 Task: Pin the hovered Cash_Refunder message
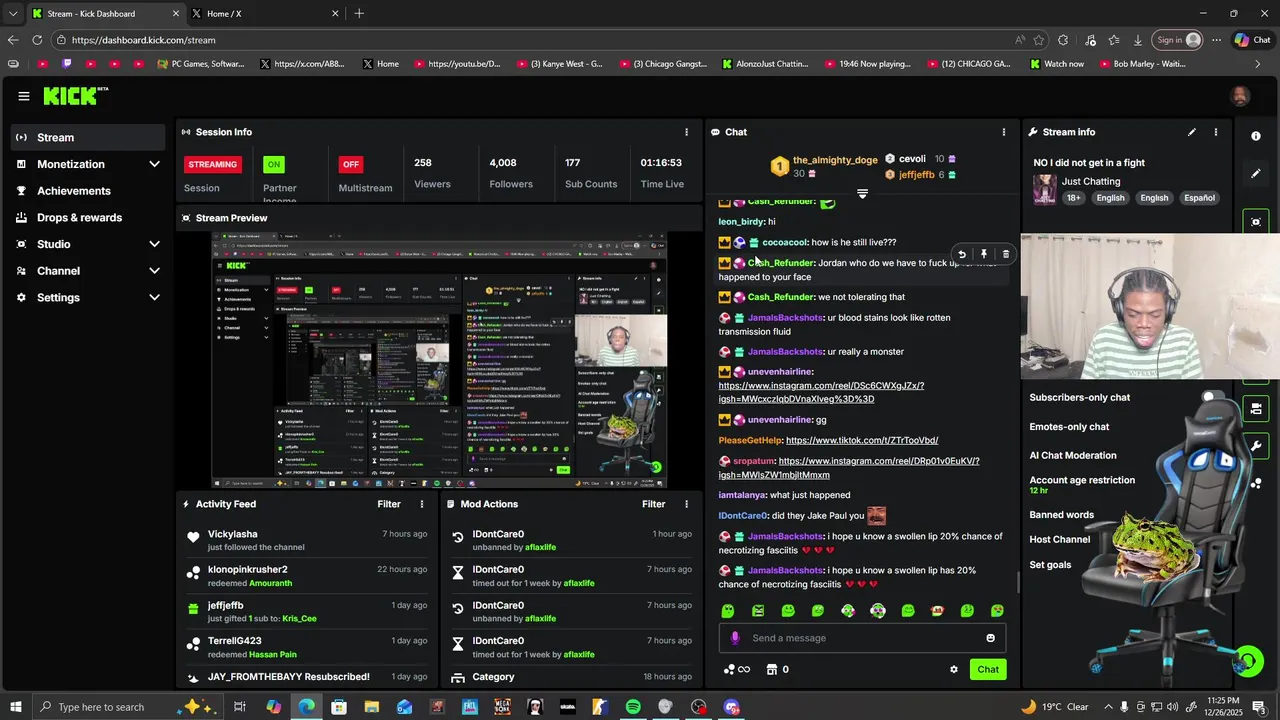pyautogui.click(x=984, y=254)
